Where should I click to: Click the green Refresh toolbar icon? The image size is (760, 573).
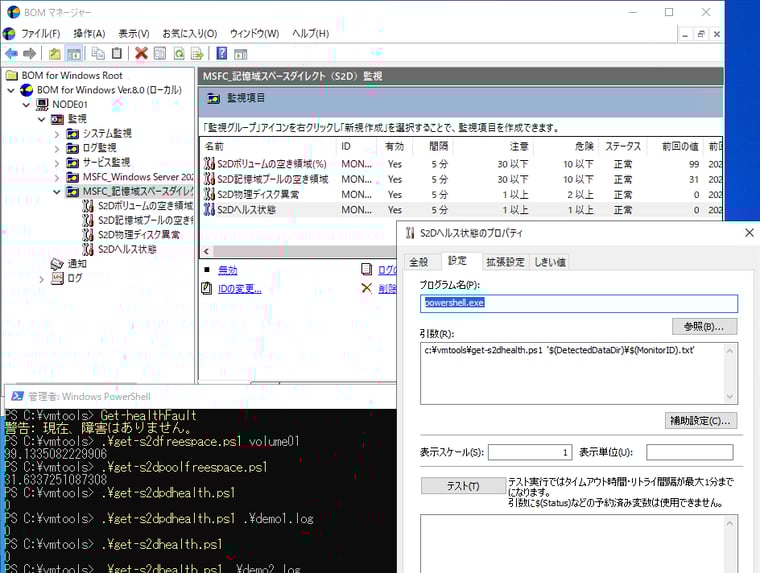pyautogui.click(x=179, y=53)
